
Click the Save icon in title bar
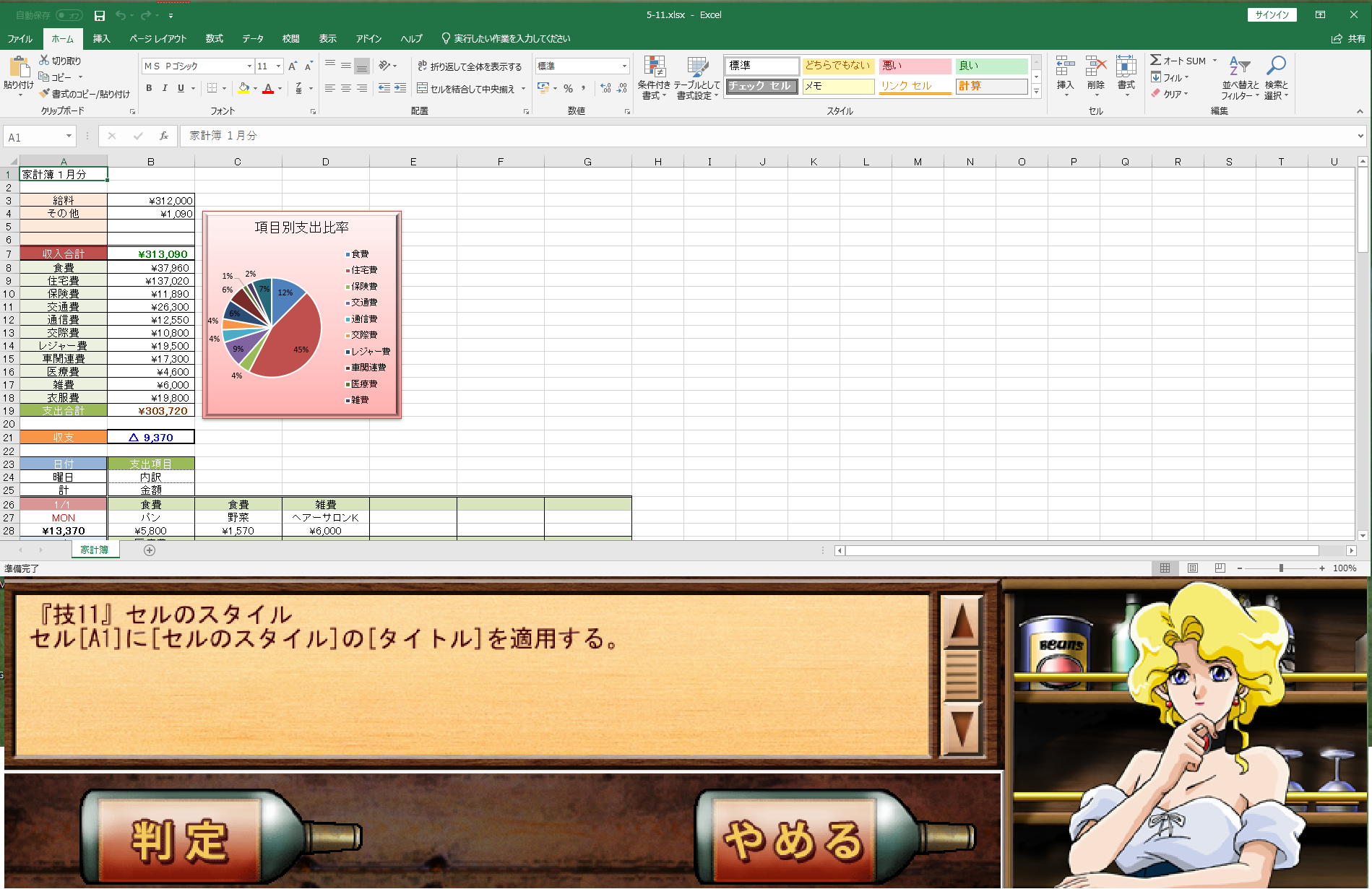pos(100,15)
